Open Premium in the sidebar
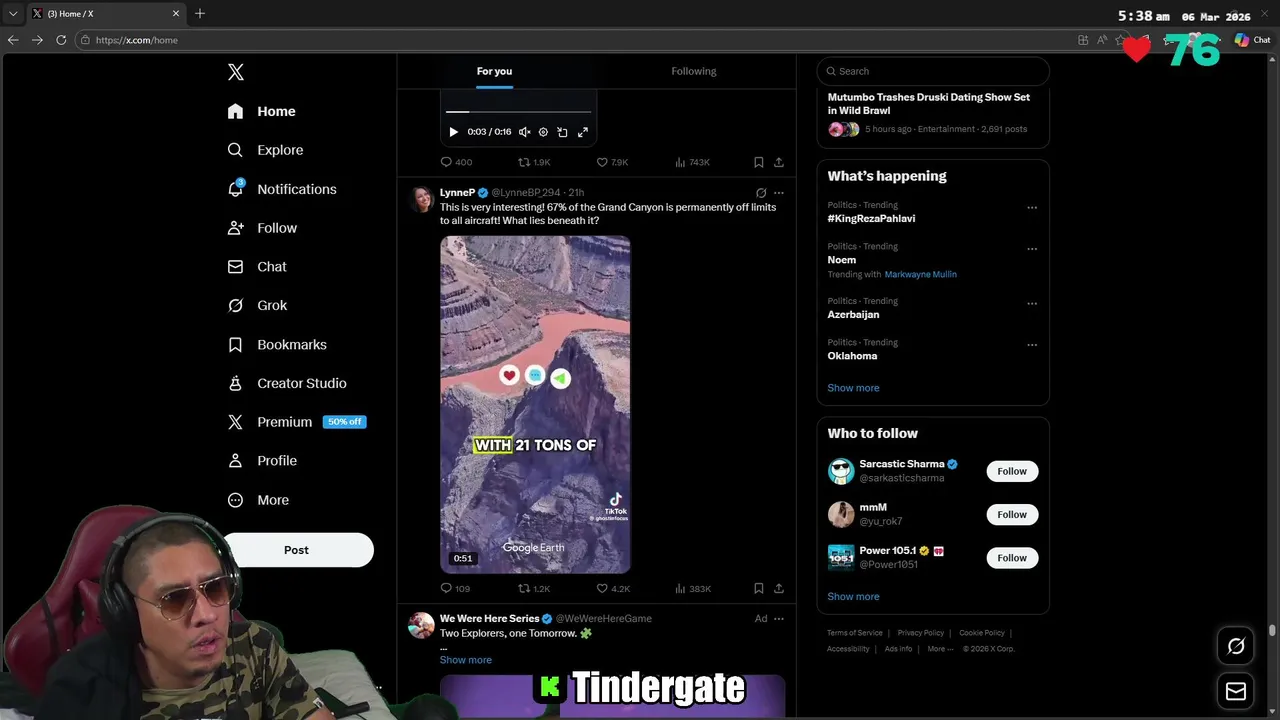 point(297,422)
